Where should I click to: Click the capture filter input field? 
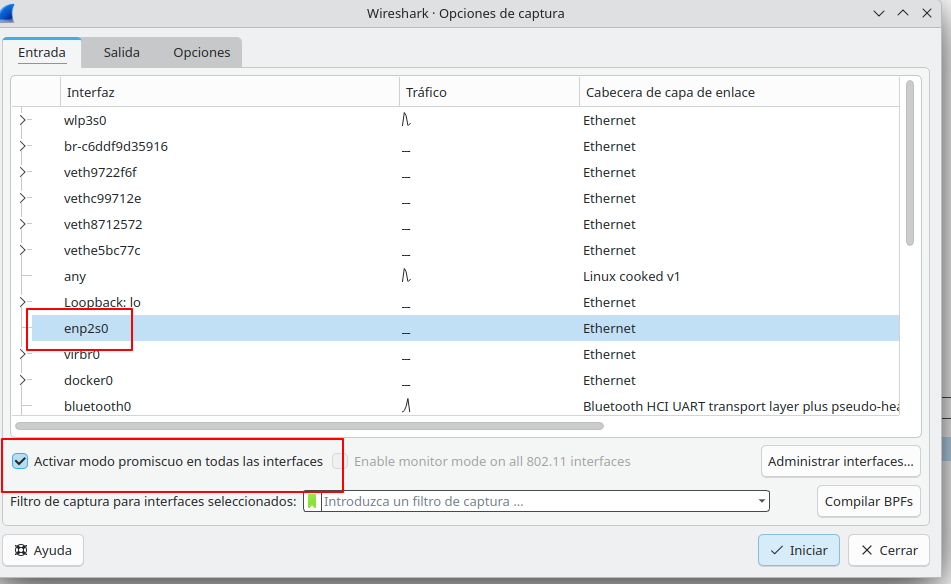click(535, 501)
